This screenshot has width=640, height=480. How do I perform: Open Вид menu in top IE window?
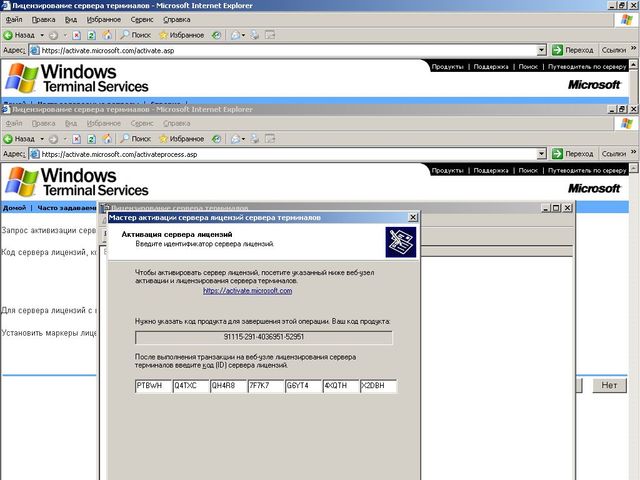point(71,20)
